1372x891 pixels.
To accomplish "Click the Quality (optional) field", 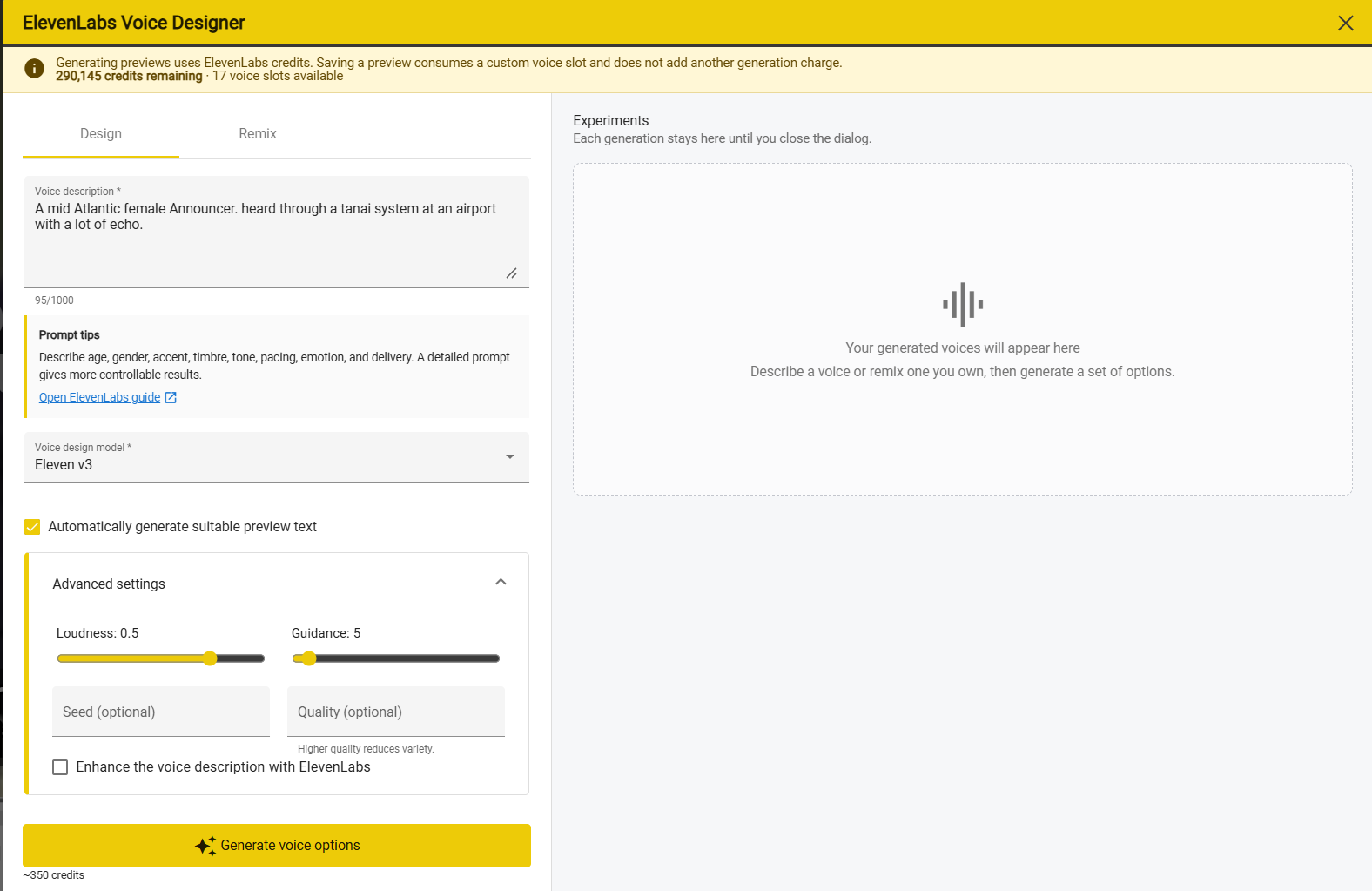I will (396, 712).
